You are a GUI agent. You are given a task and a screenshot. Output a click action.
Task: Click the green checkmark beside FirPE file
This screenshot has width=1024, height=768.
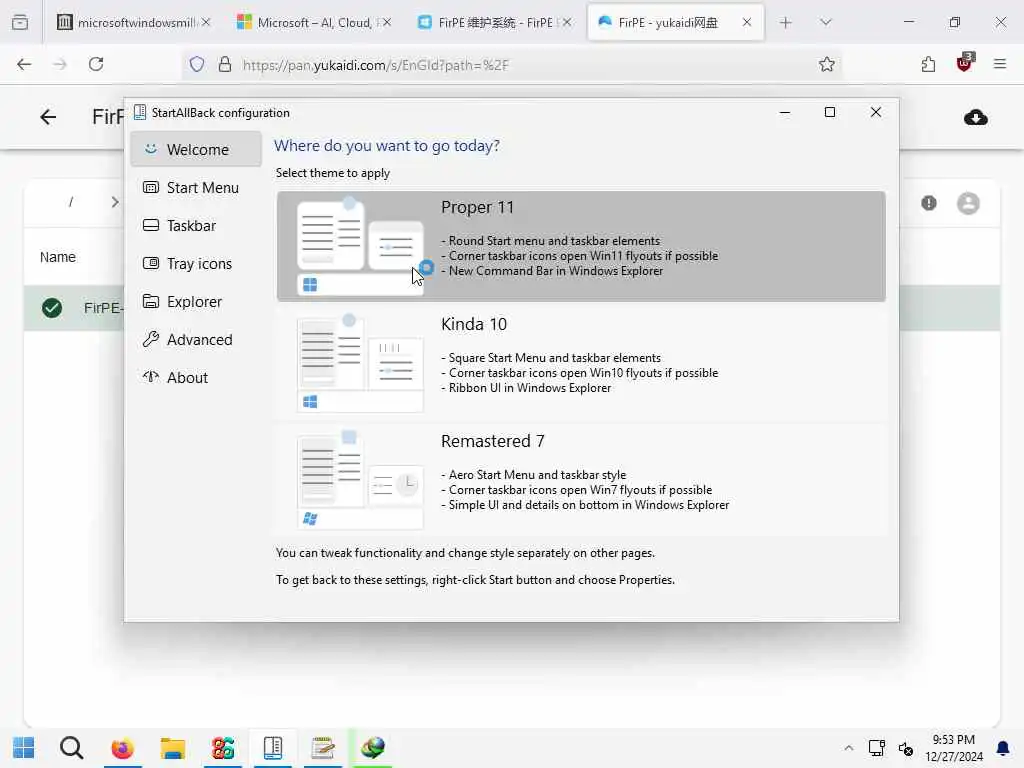52,308
